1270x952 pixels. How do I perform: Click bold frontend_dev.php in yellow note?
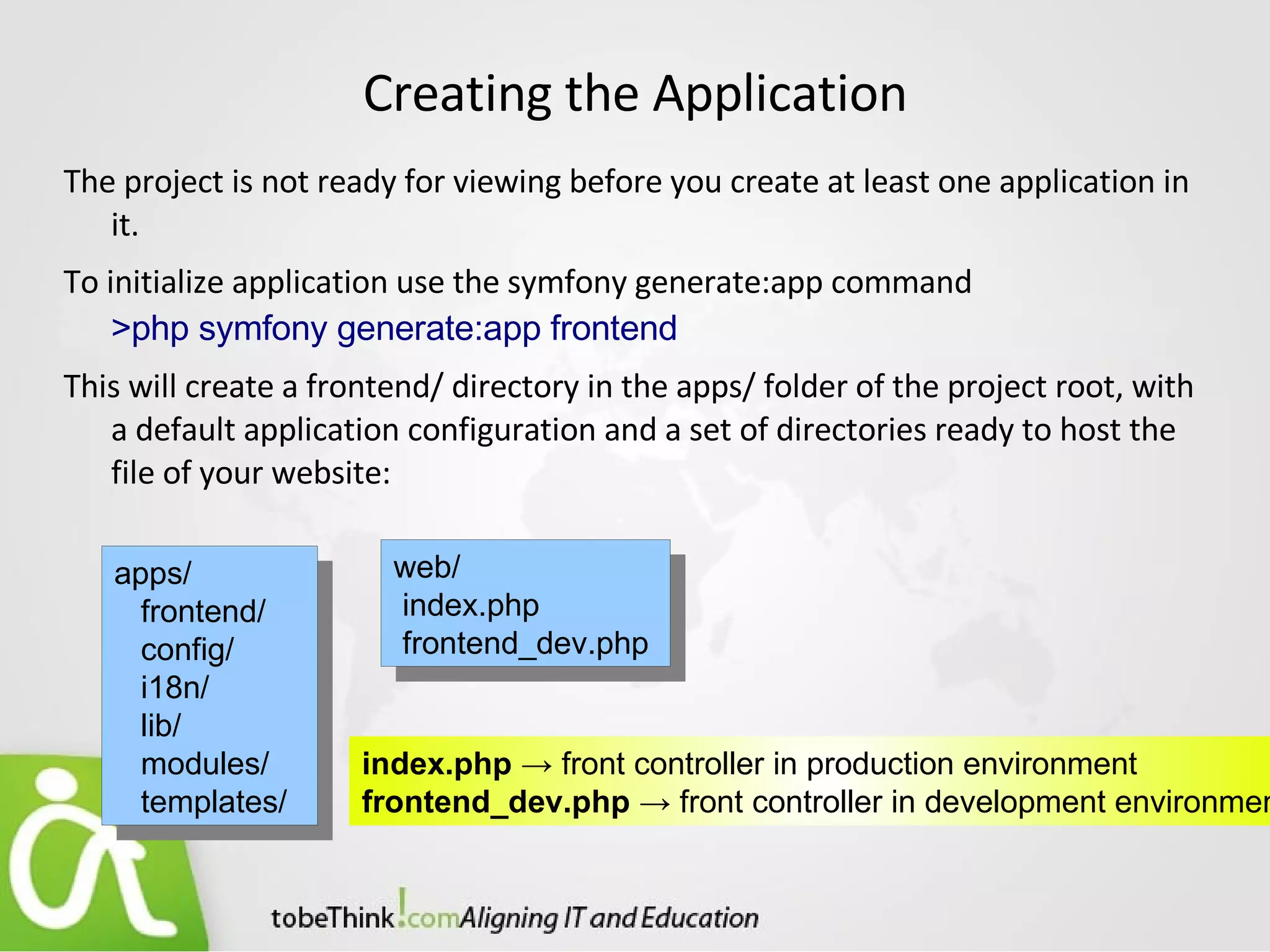(x=495, y=802)
